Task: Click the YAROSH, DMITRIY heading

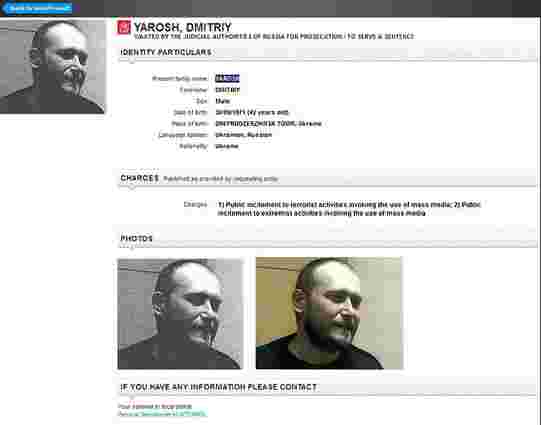Action: [183, 27]
